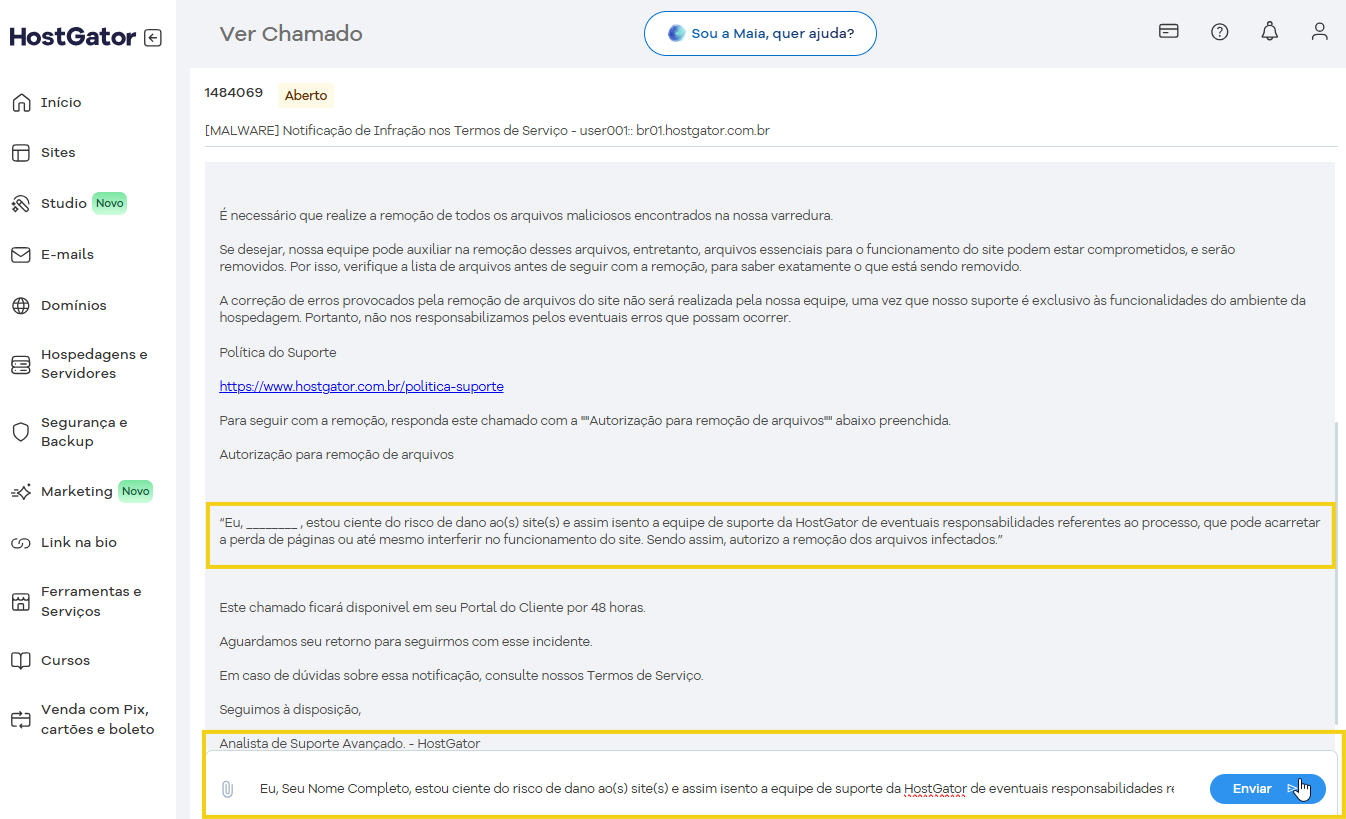Click 'Autorização para remoção de arquivos' heading line
The height and width of the screenshot is (819, 1346).
[x=337, y=455]
